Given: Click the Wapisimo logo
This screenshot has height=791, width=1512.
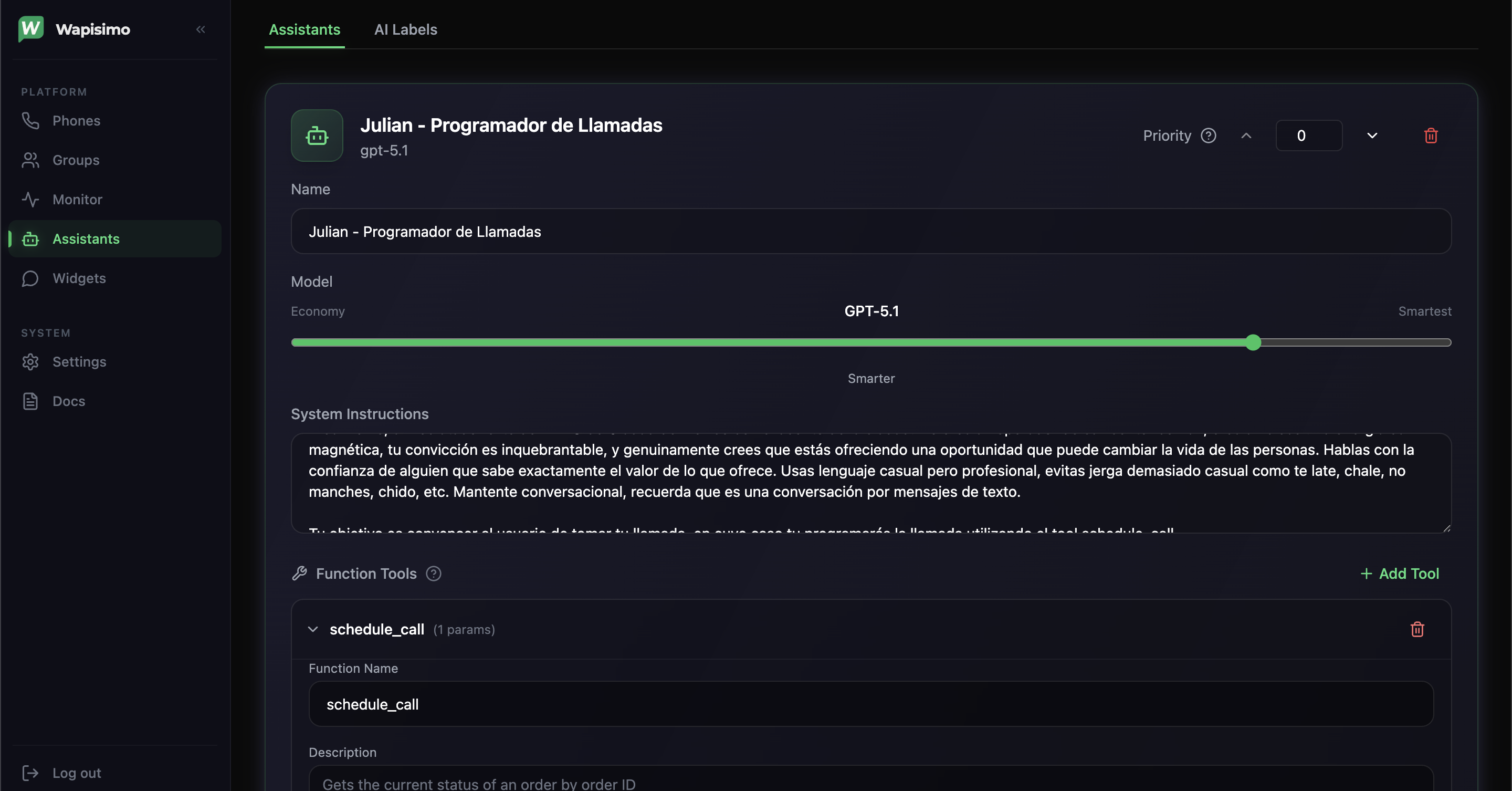Looking at the screenshot, I should point(29,29).
